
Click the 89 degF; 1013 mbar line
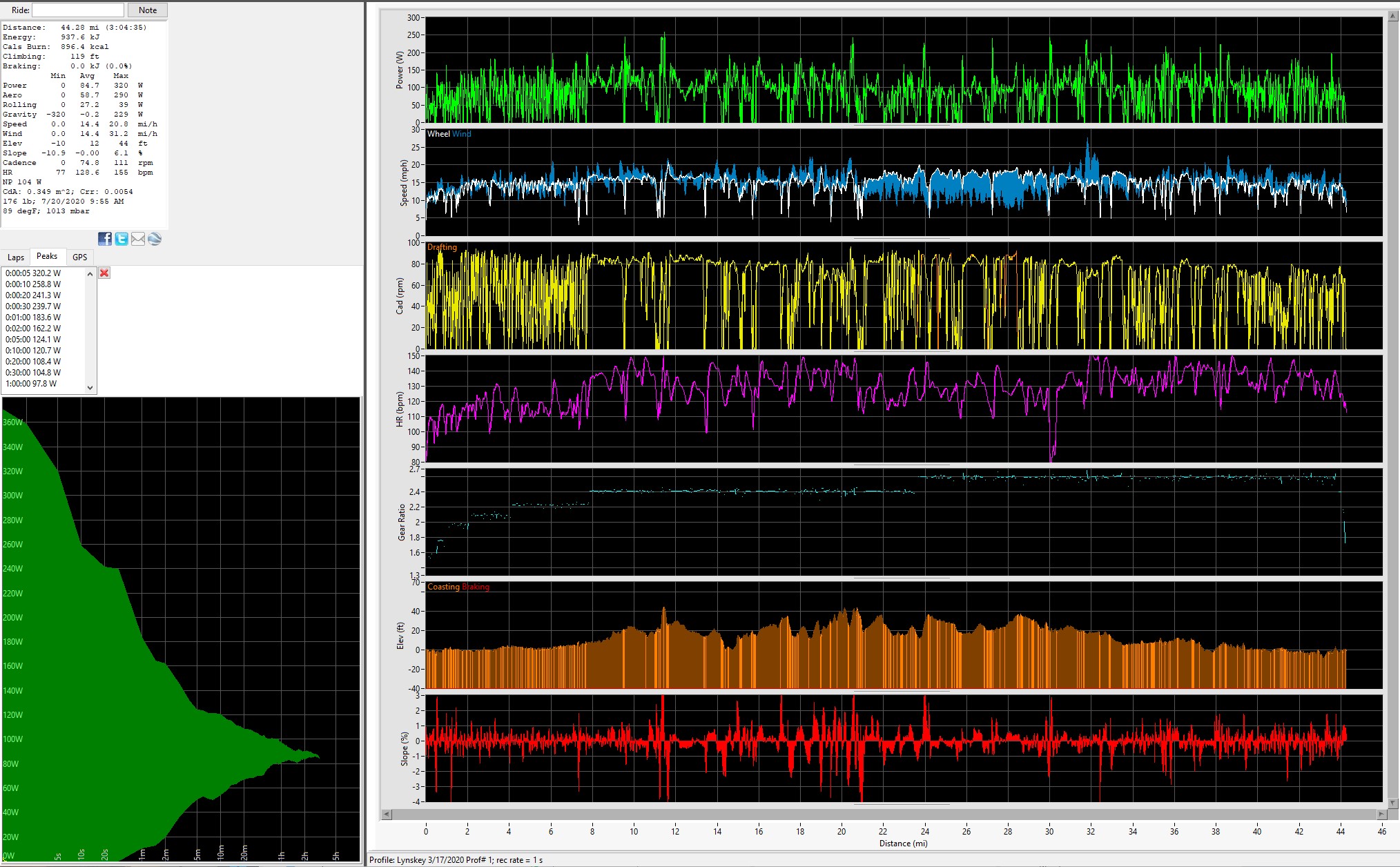pyautogui.click(x=46, y=211)
